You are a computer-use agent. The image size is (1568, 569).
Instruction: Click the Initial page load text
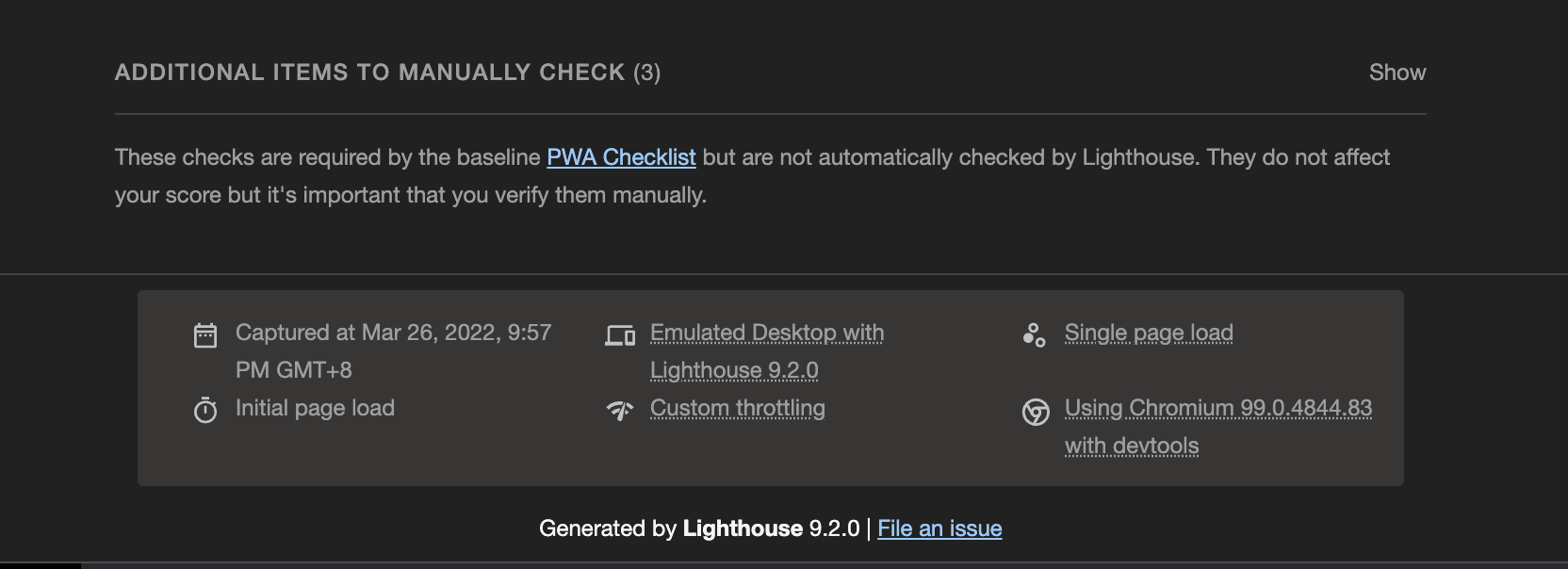tap(315, 408)
